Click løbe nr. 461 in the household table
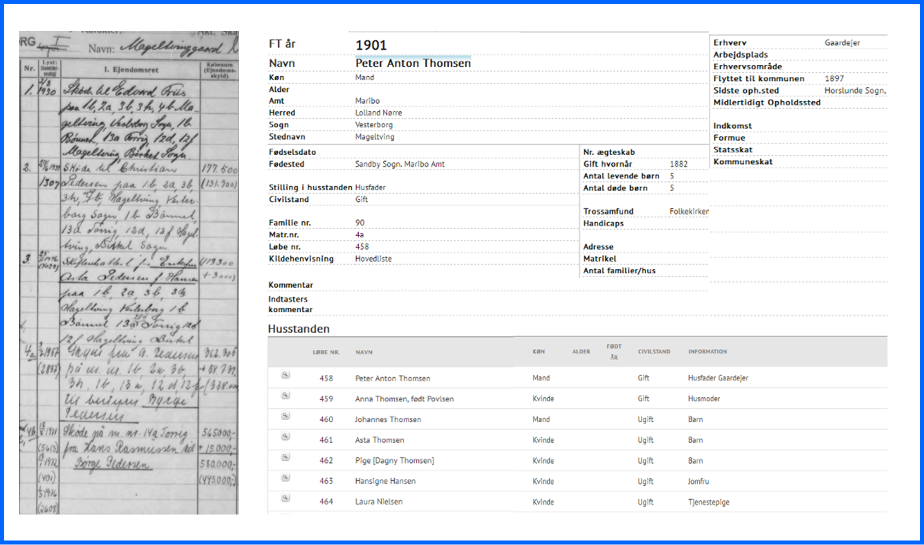 click(326, 440)
